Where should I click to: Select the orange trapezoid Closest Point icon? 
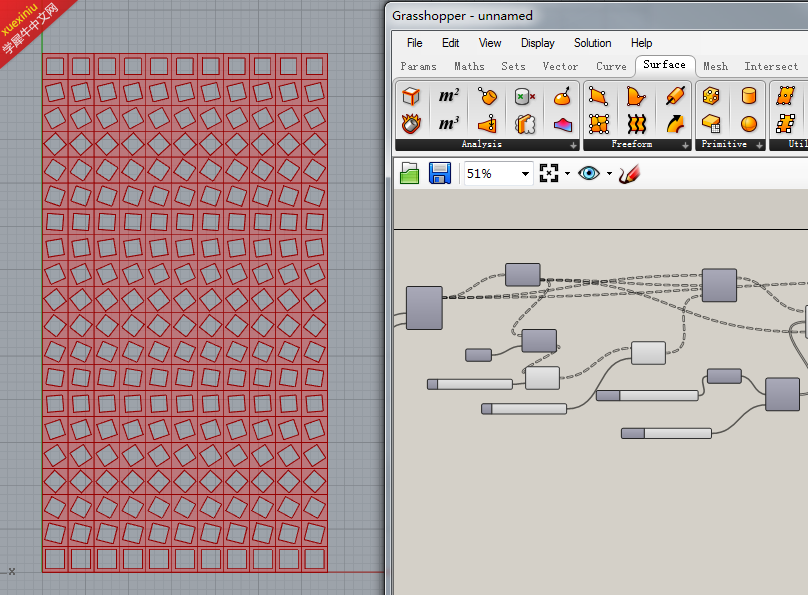[x=487, y=124]
